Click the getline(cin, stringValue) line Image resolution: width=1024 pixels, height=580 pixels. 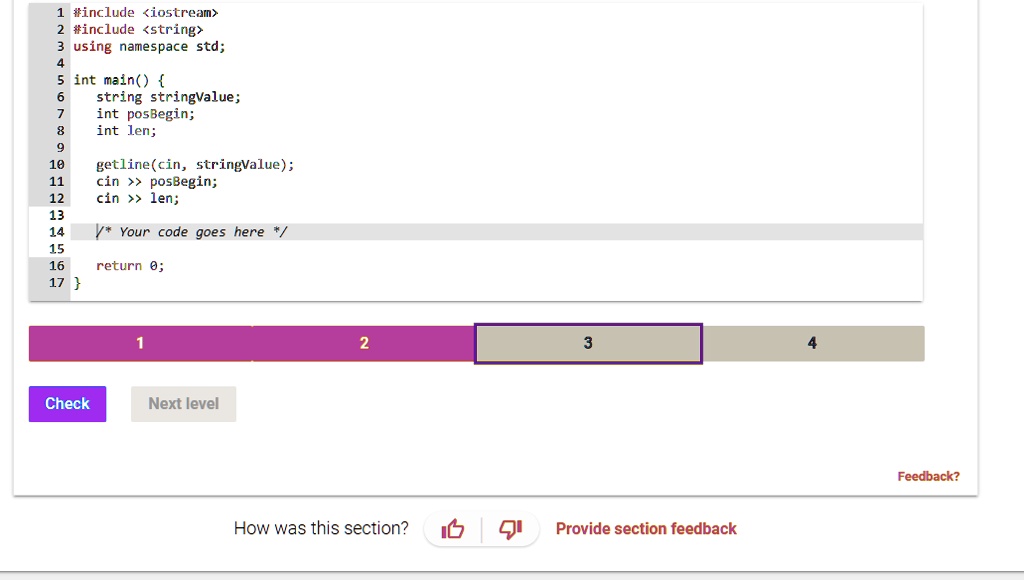pyautogui.click(x=195, y=165)
